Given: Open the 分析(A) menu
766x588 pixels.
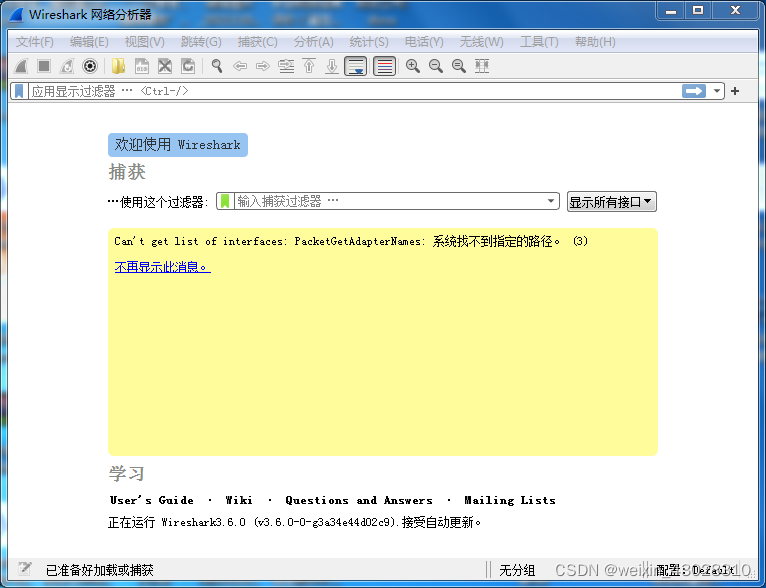Looking at the screenshot, I should (x=314, y=42).
